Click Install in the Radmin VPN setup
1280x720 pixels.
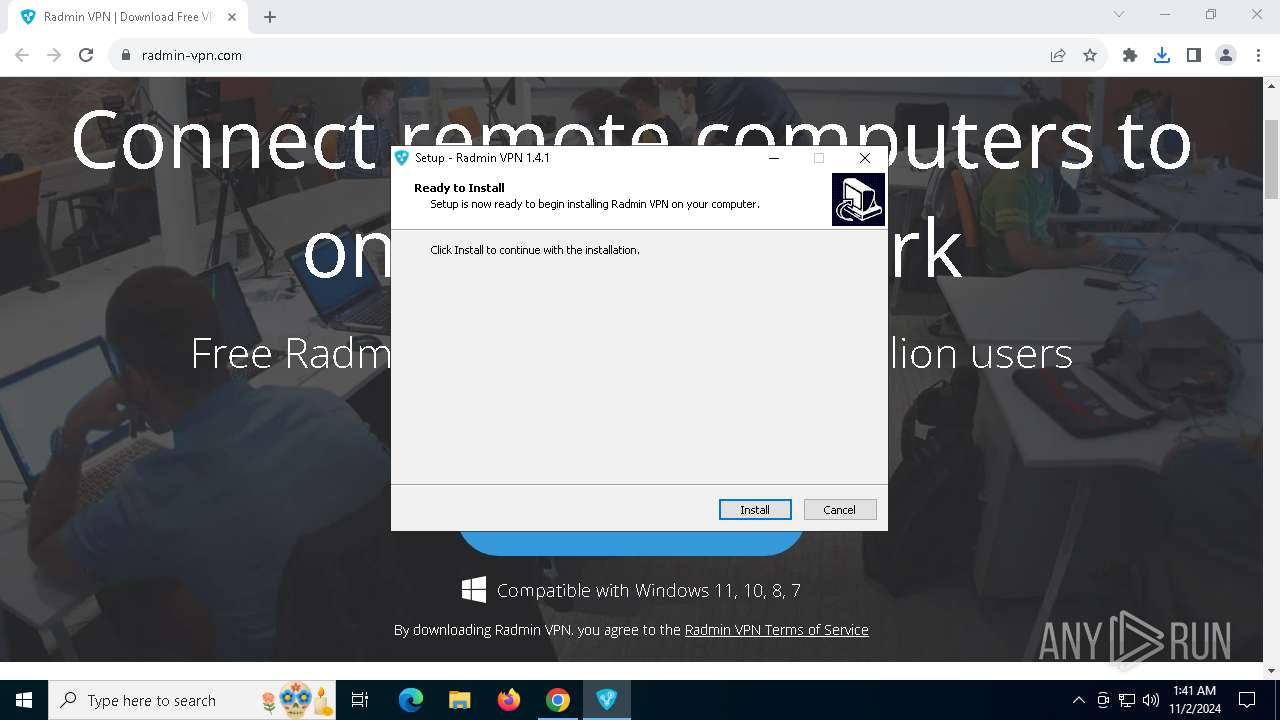[755, 510]
